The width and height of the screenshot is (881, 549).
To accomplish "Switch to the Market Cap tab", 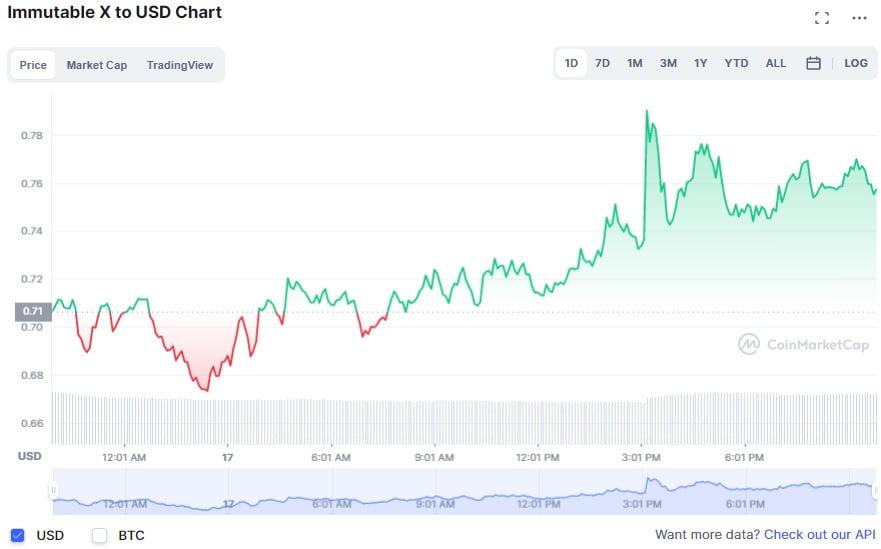I will click(x=97, y=65).
